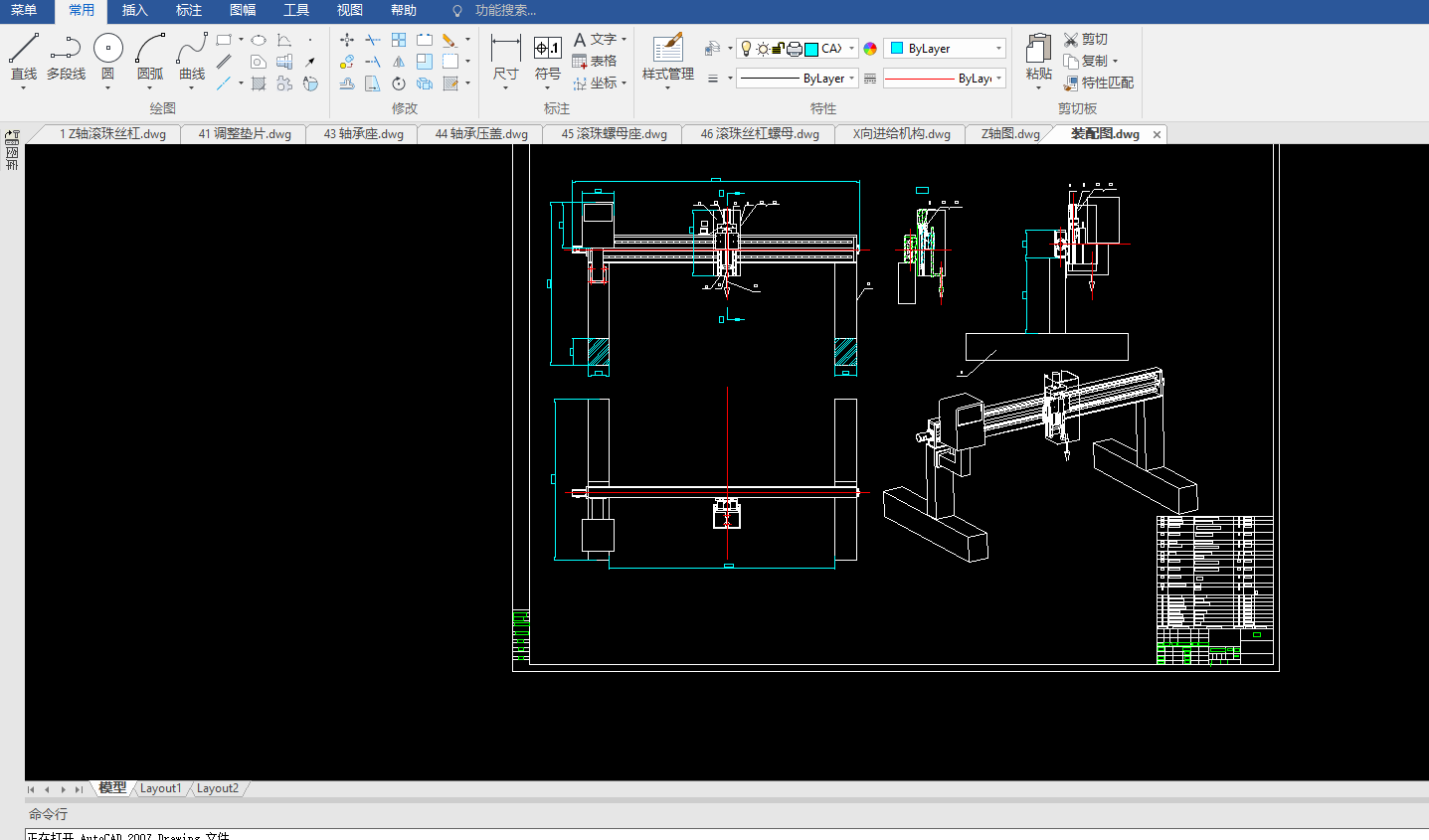Click the 特性匹配 match properties icon
The width and height of the screenshot is (1429, 840).
click(1071, 84)
